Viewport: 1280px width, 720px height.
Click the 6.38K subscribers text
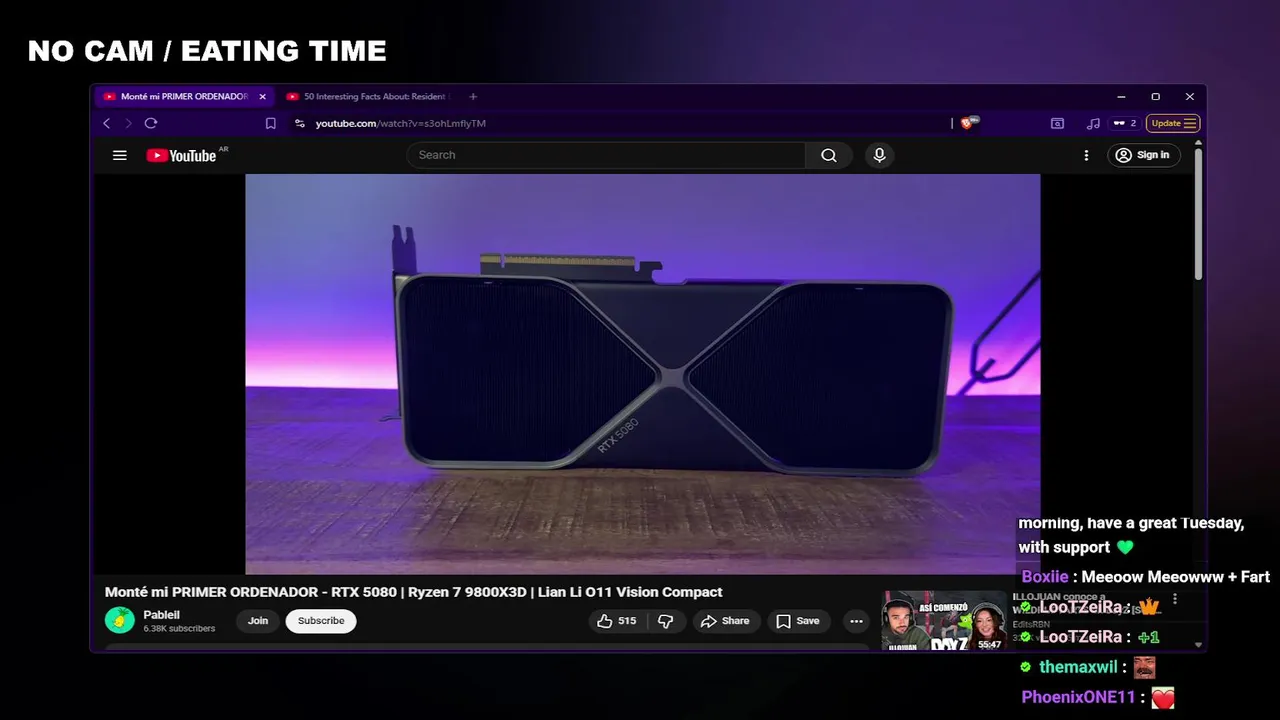(179, 629)
